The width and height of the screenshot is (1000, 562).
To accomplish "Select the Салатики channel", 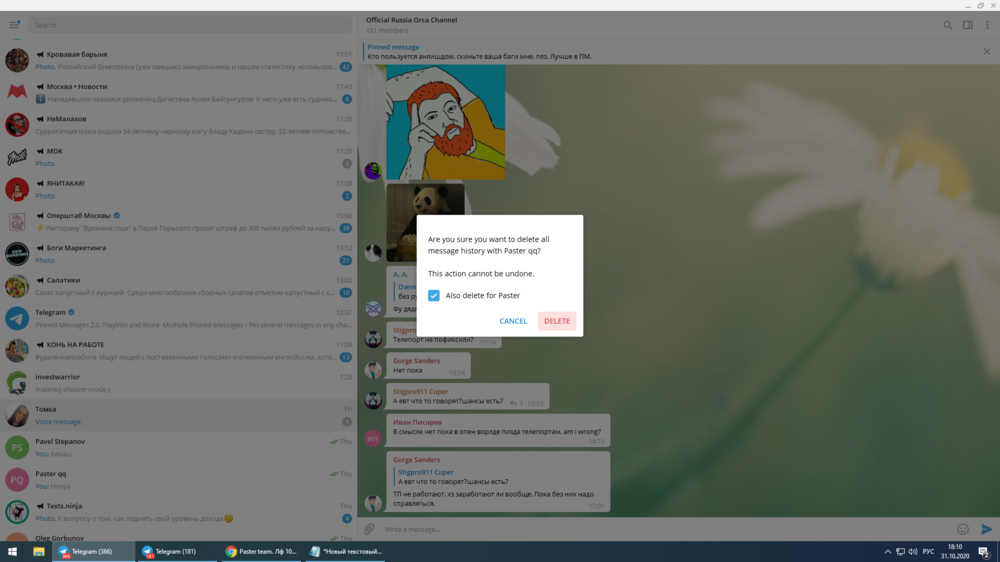I will [x=179, y=286].
